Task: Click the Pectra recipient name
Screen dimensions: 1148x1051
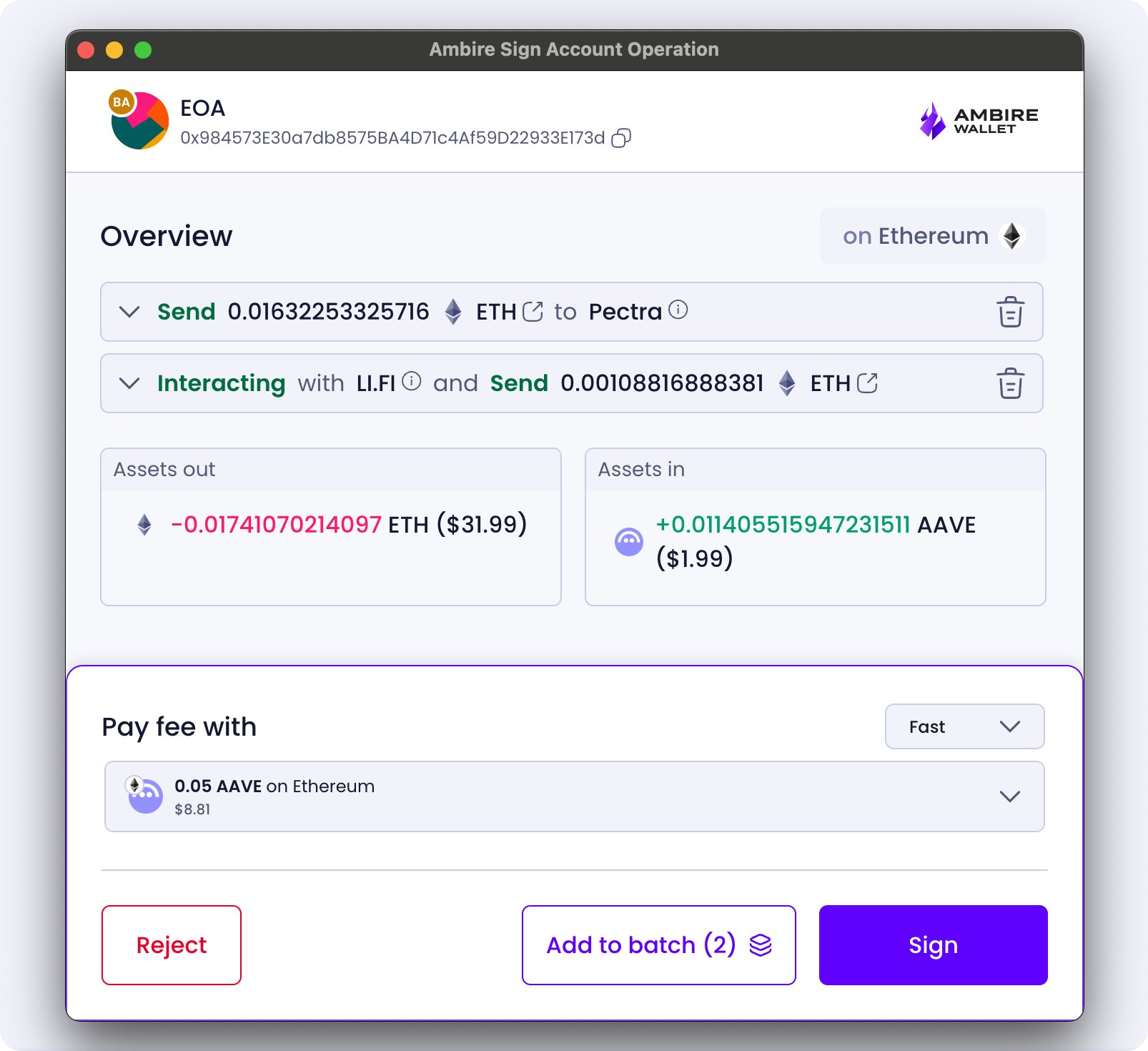Action: (x=625, y=312)
